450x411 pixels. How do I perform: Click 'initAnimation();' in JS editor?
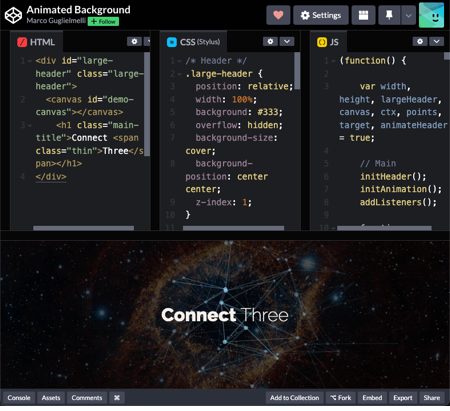tap(401, 189)
